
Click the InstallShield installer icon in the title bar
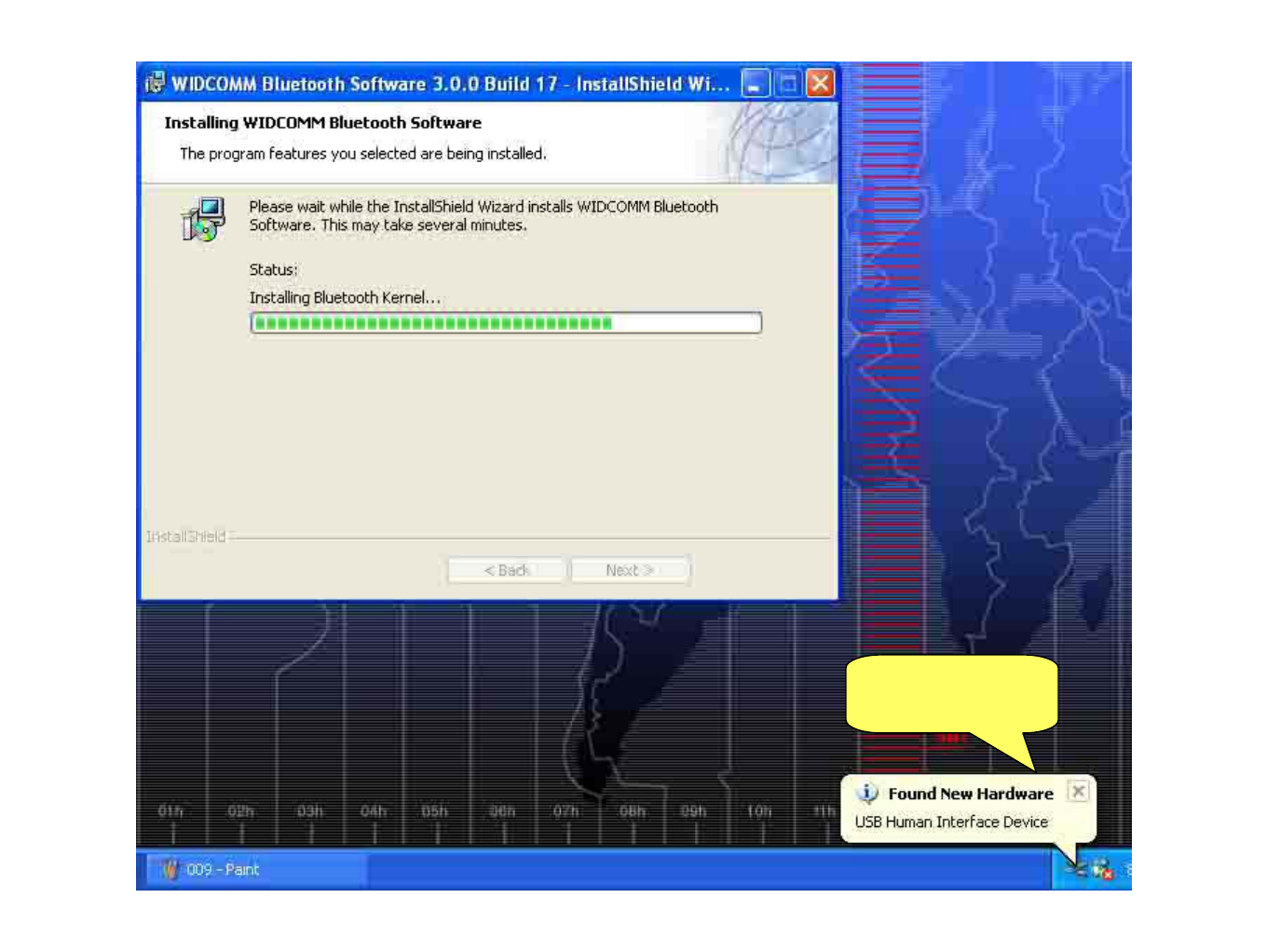(x=156, y=83)
